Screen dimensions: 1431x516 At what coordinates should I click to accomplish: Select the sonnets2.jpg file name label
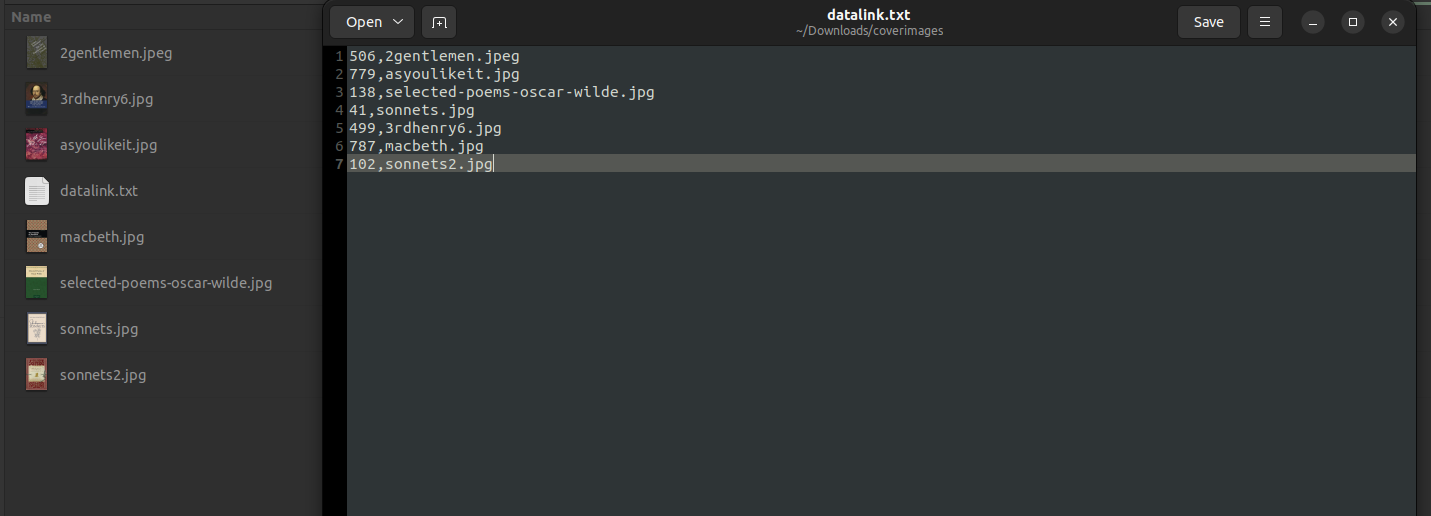(x=103, y=375)
